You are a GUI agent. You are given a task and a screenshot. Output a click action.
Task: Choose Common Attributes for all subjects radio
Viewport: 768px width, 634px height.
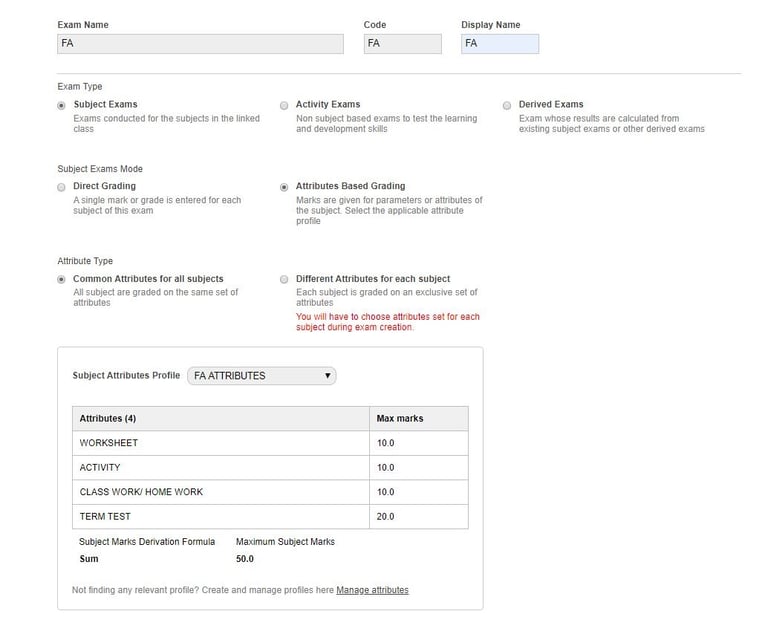(x=61, y=279)
